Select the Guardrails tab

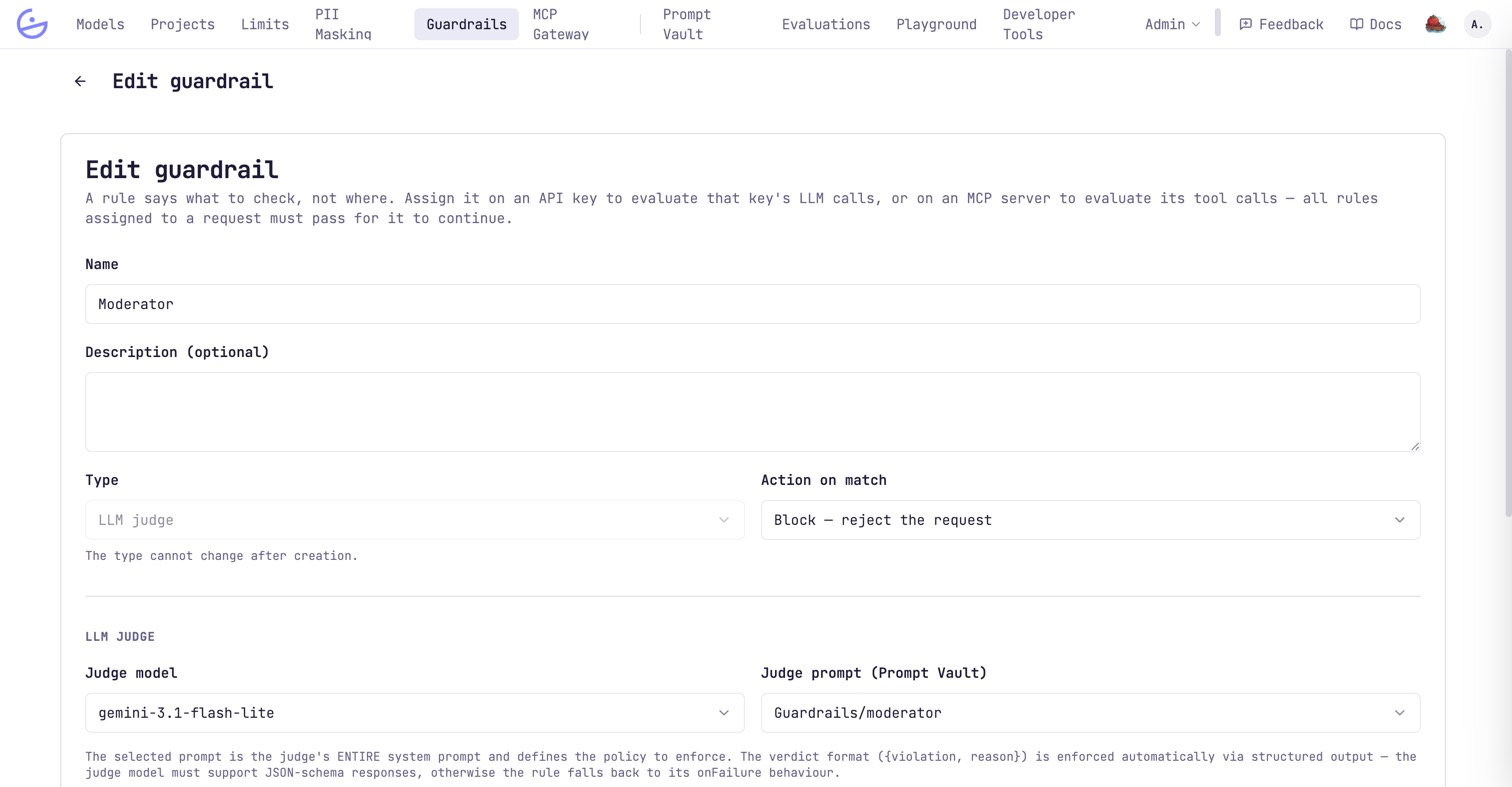(466, 24)
